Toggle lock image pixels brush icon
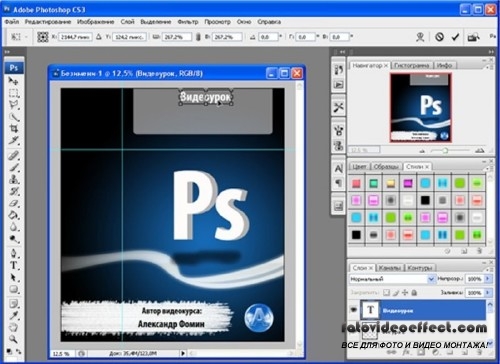 click(395, 293)
